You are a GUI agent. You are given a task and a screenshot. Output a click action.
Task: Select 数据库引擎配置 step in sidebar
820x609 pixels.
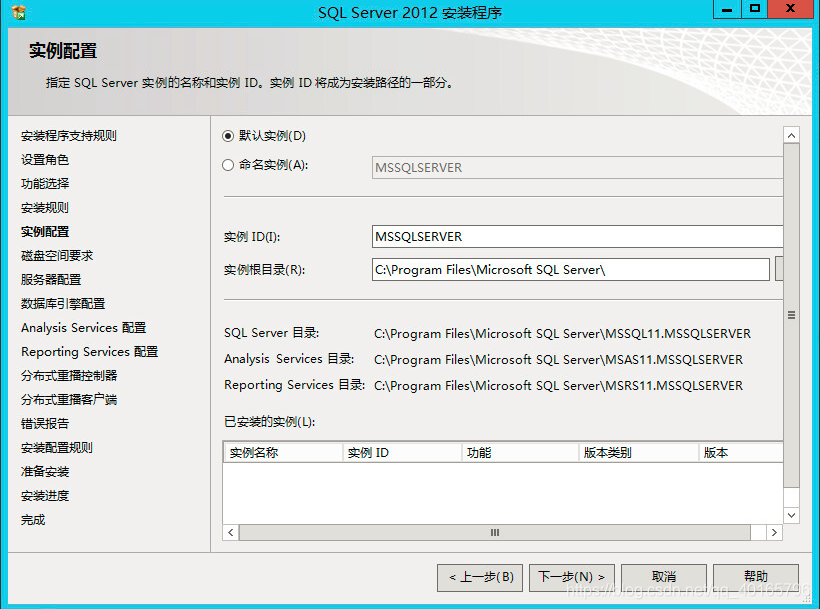pyautogui.click(x=63, y=304)
